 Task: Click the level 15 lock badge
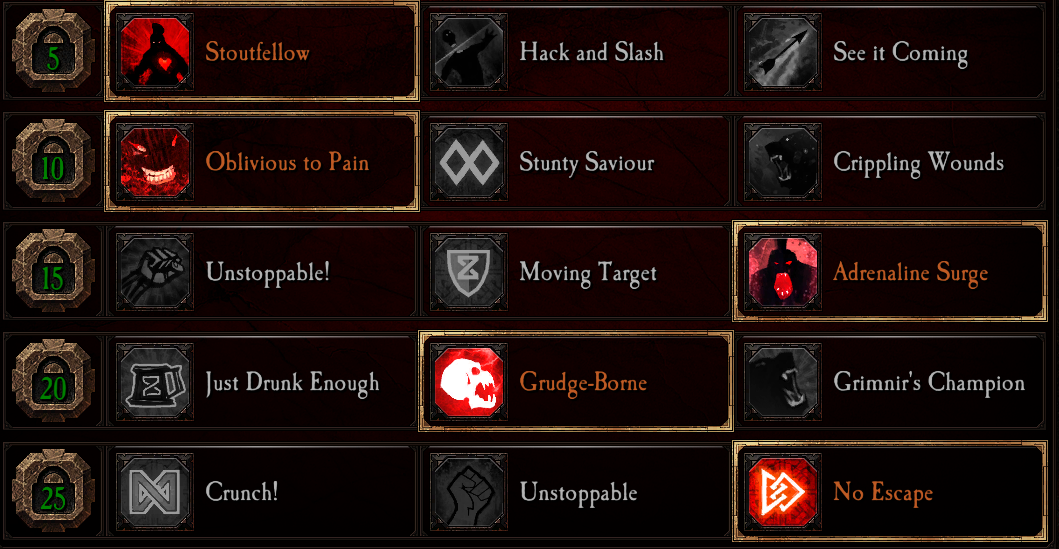pyautogui.click(x=53, y=271)
